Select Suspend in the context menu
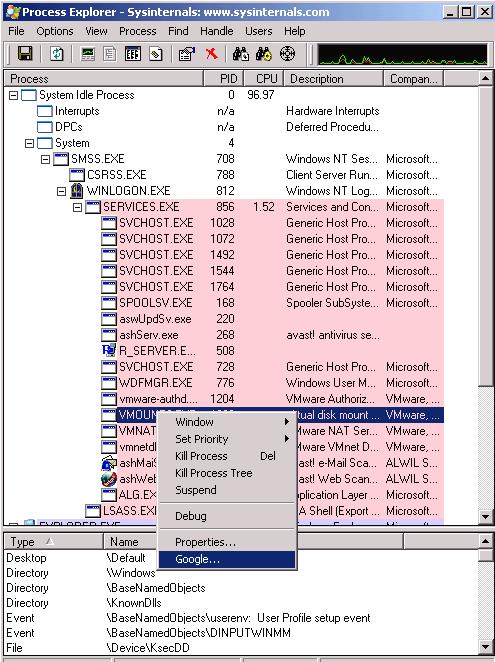 (227, 490)
